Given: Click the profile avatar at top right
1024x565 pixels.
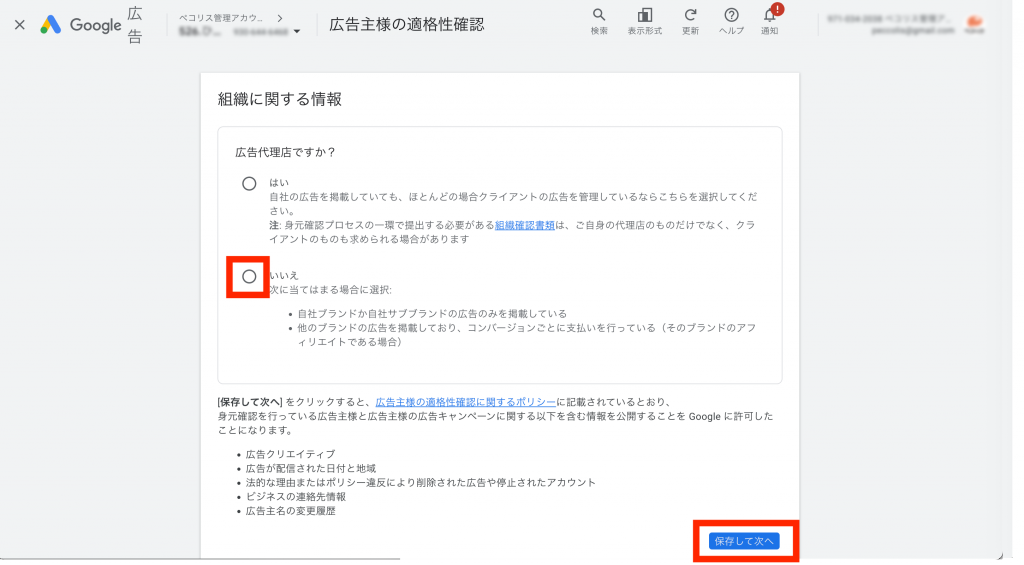Looking at the screenshot, I should pos(972,24).
